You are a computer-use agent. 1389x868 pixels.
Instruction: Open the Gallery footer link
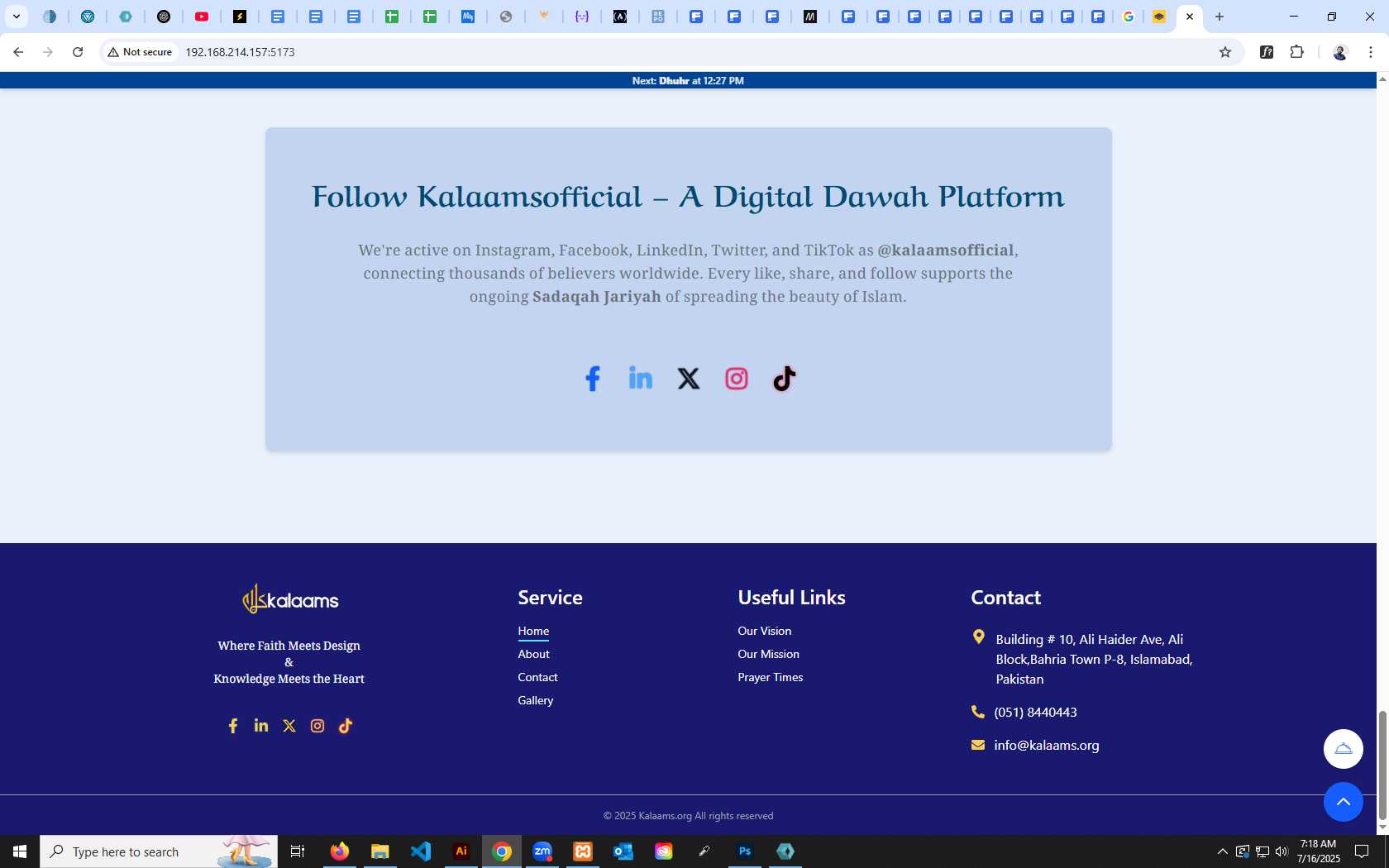click(536, 700)
